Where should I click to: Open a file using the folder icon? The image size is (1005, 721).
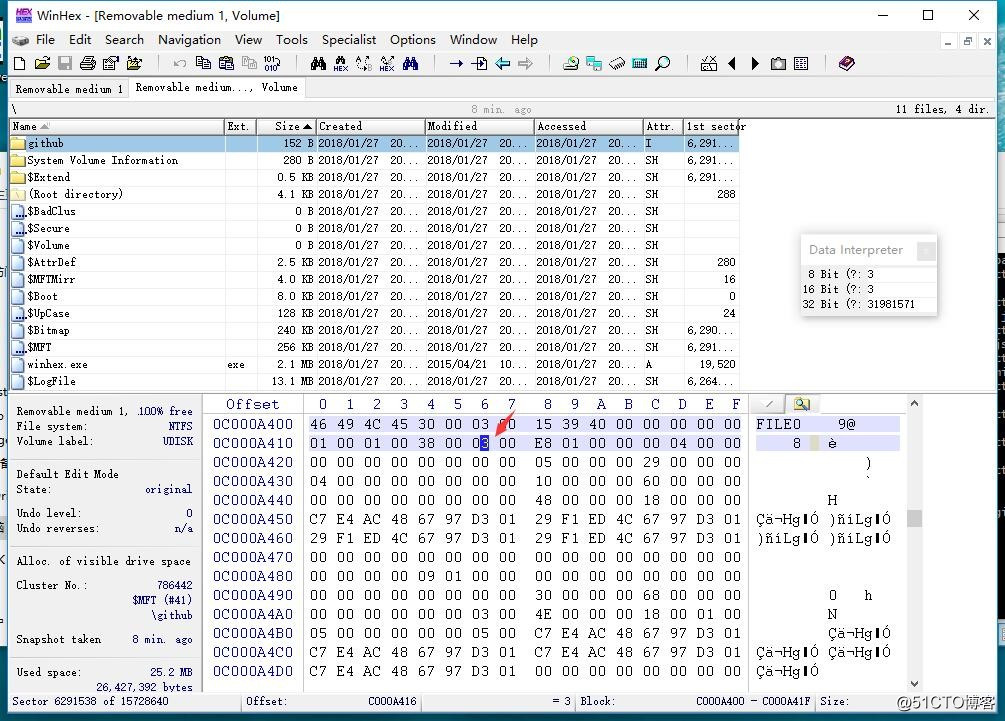[x=42, y=63]
